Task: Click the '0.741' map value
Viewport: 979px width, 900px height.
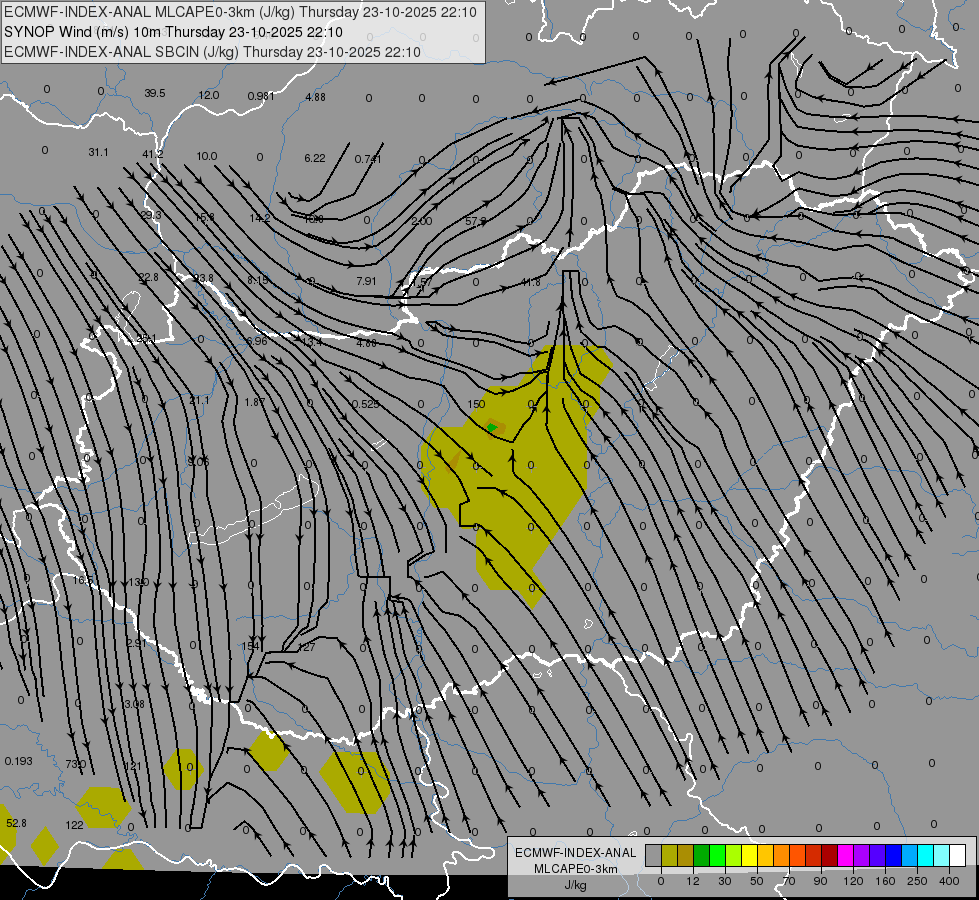Action: [x=368, y=159]
